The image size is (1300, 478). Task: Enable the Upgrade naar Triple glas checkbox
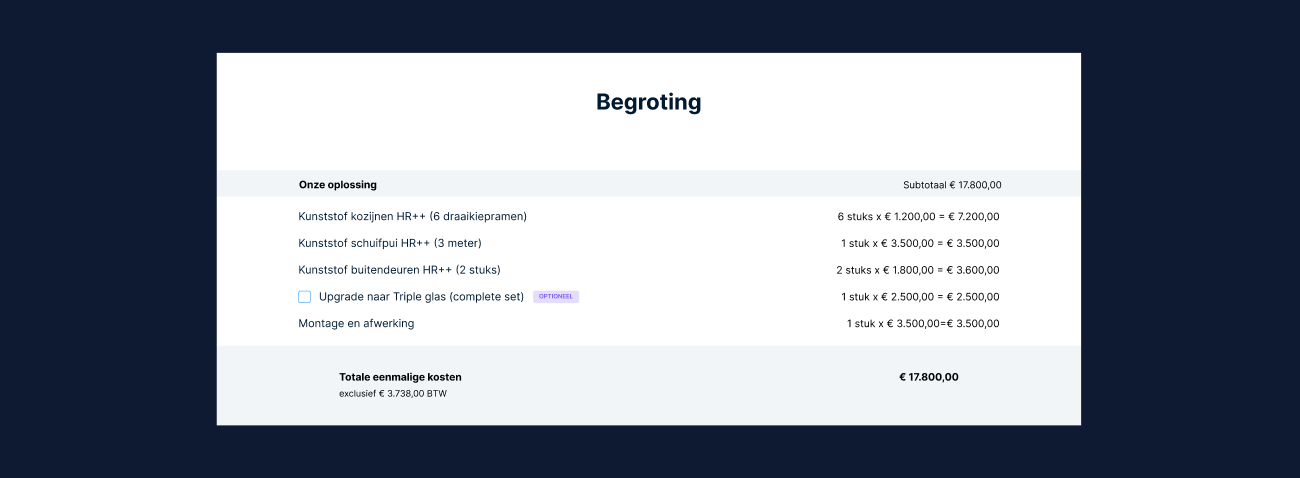coord(305,297)
